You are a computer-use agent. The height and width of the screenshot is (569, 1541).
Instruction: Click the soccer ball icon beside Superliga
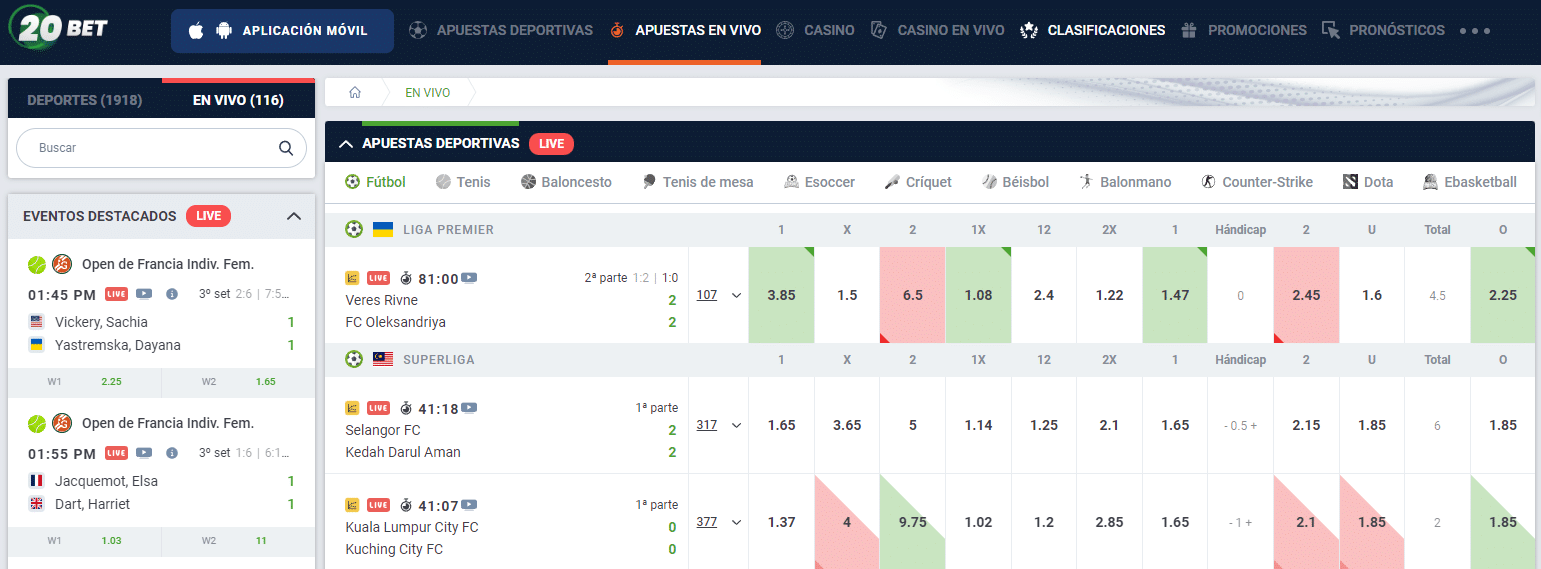tap(354, 359)
